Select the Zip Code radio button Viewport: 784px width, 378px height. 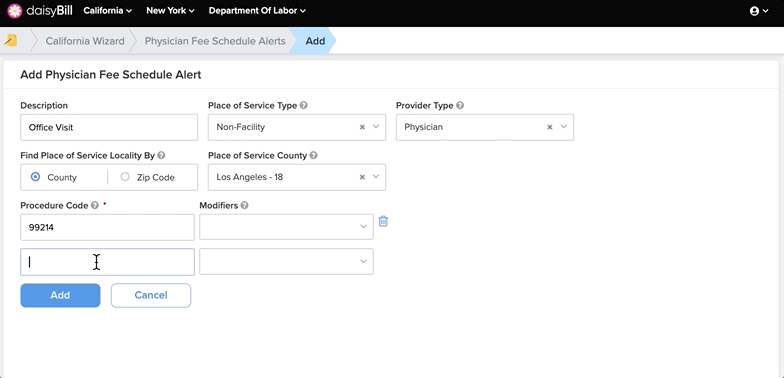125,176
